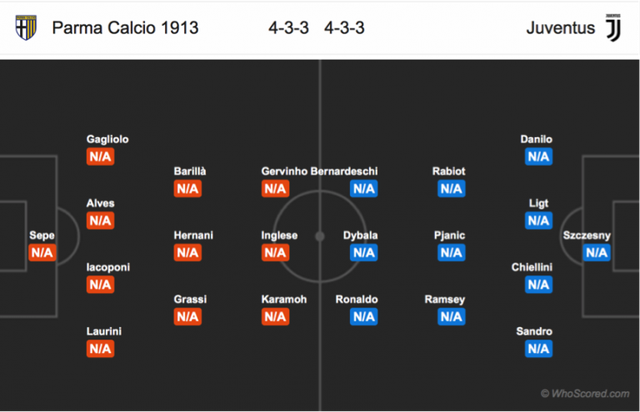Click Parma's 4-3-3 formation label
This screenshot has width=640, height=412.
(x=289, y=28)
